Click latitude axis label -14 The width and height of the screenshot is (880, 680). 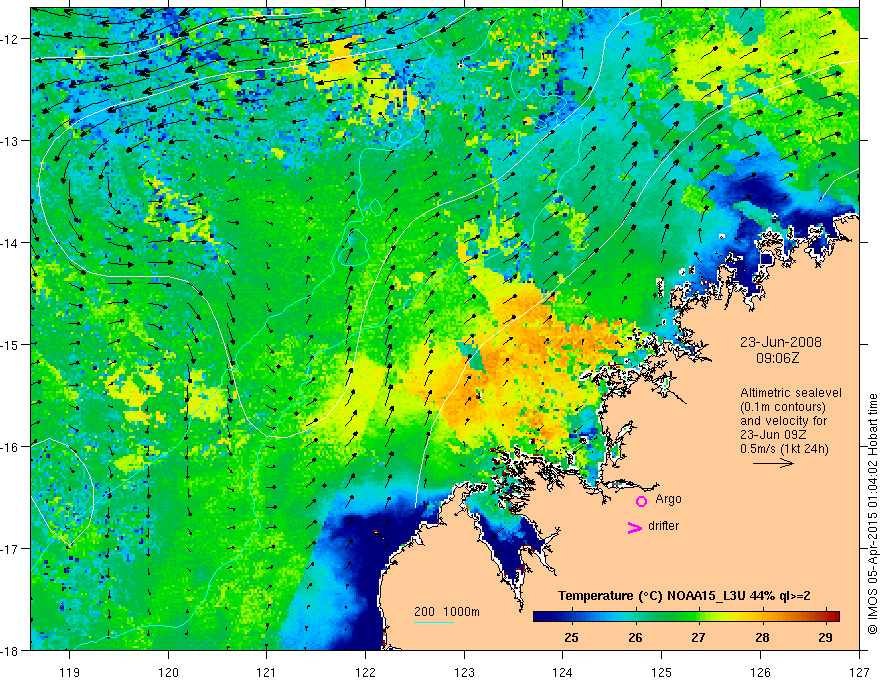[x=11, y=243]
